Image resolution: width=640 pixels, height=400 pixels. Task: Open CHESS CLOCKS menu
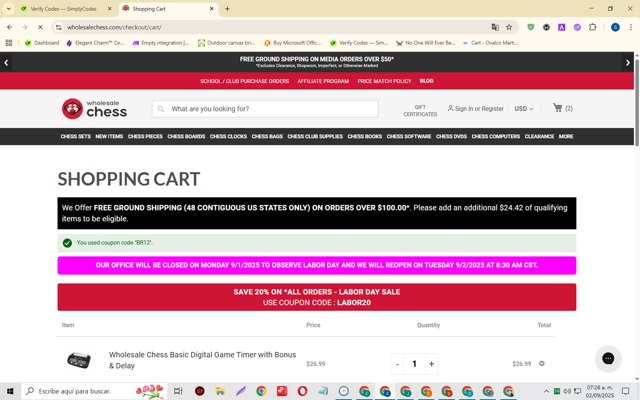[x=228, y=136]
